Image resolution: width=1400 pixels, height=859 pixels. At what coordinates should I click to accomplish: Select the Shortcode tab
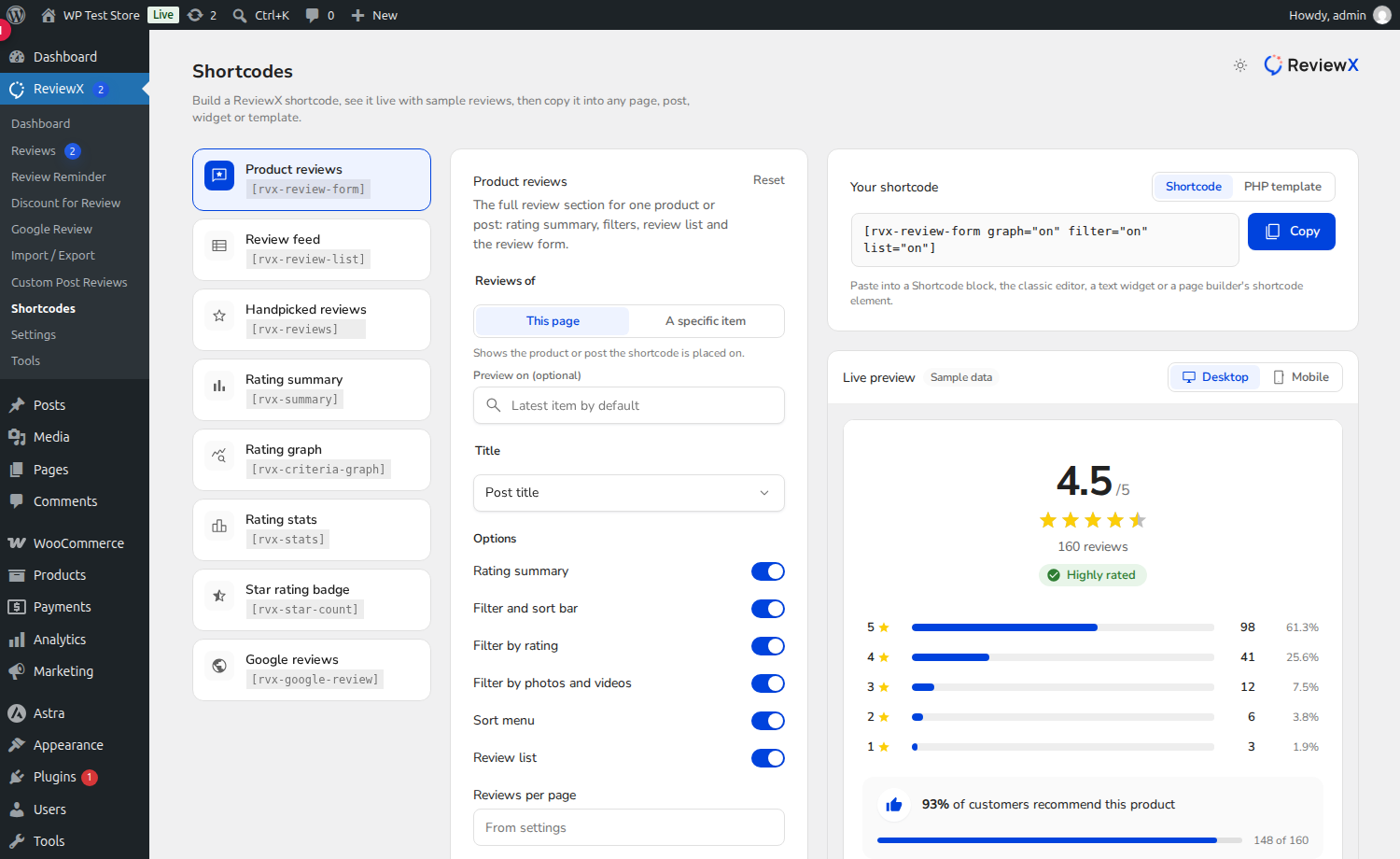1193,187
